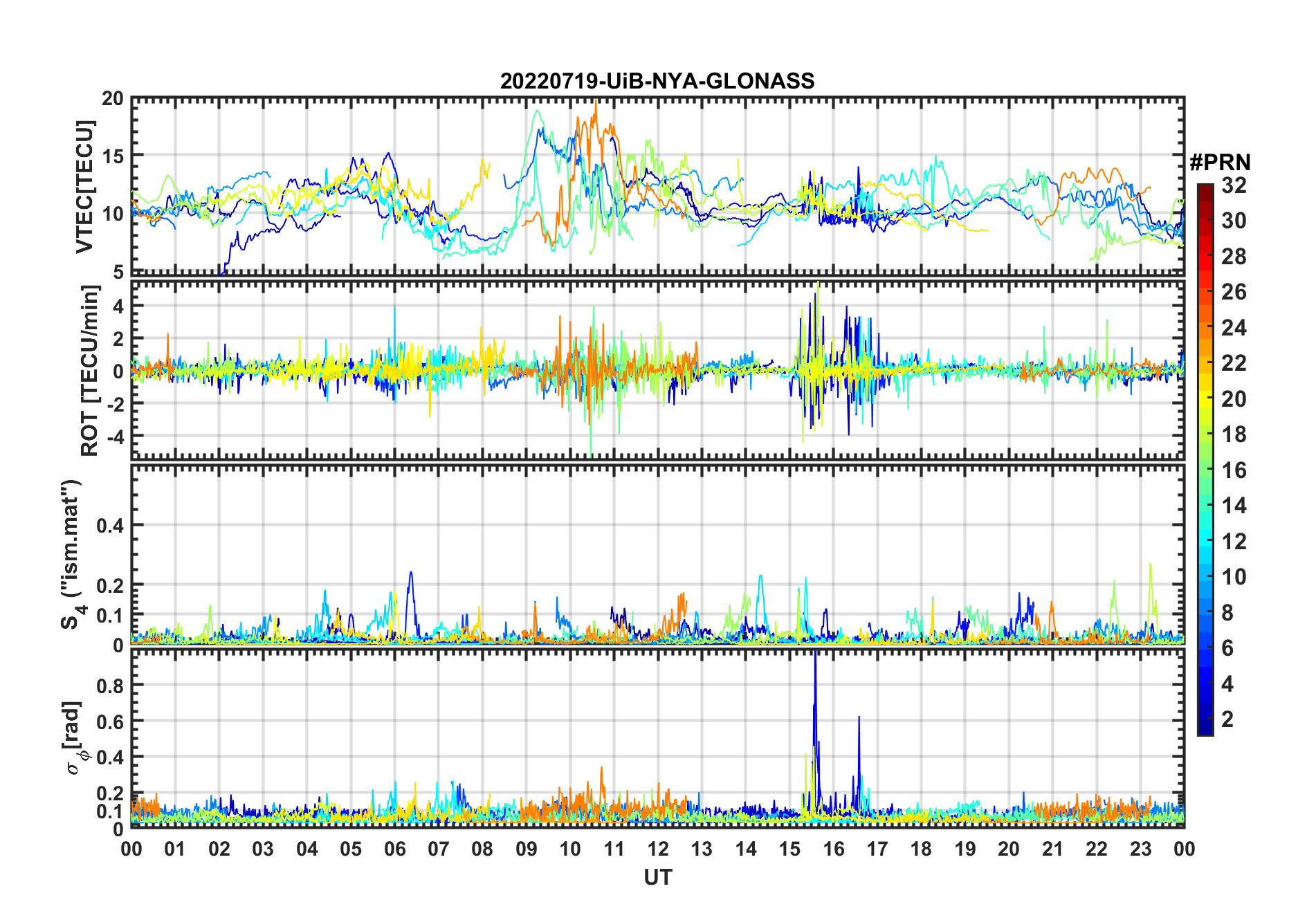
Task: Select colorbar tick label "26"
Action: 1234,292
